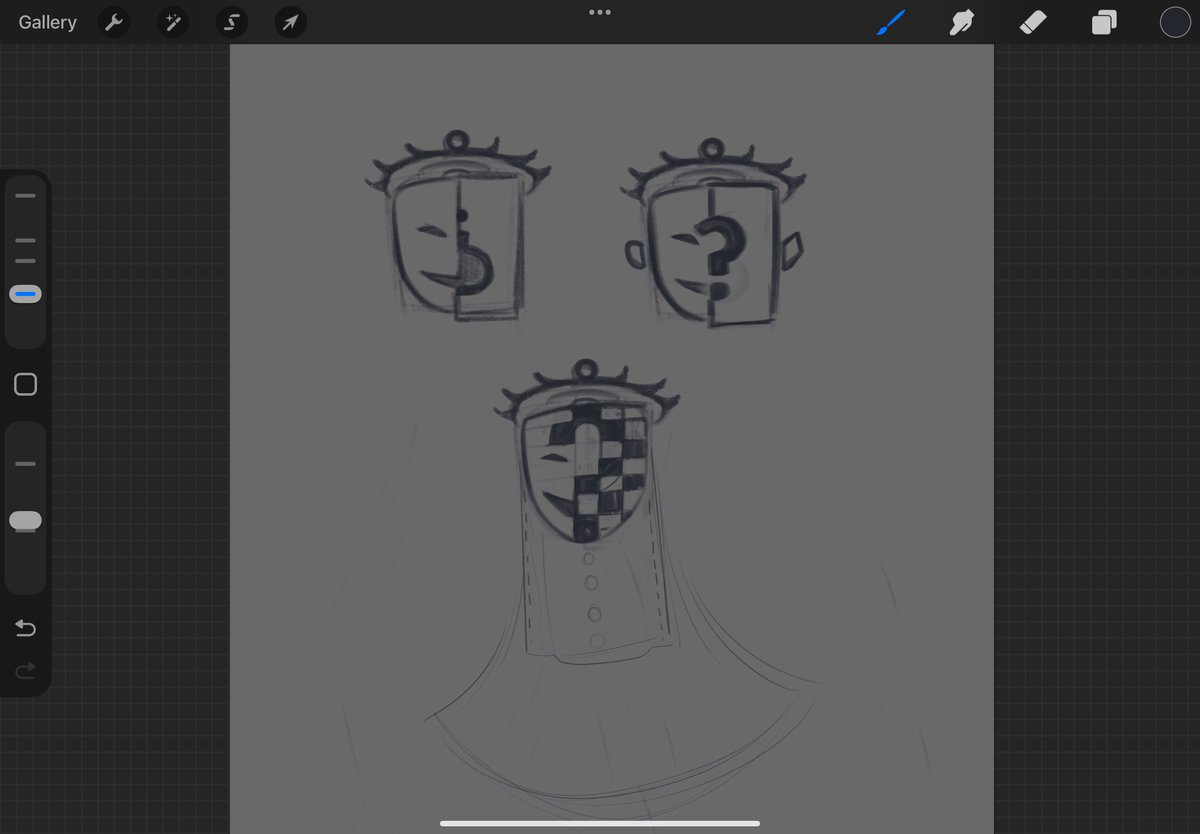Select the Smudge tool
Image resolution: width=1200 pixels, height=834 pixels.
[961, 22]
